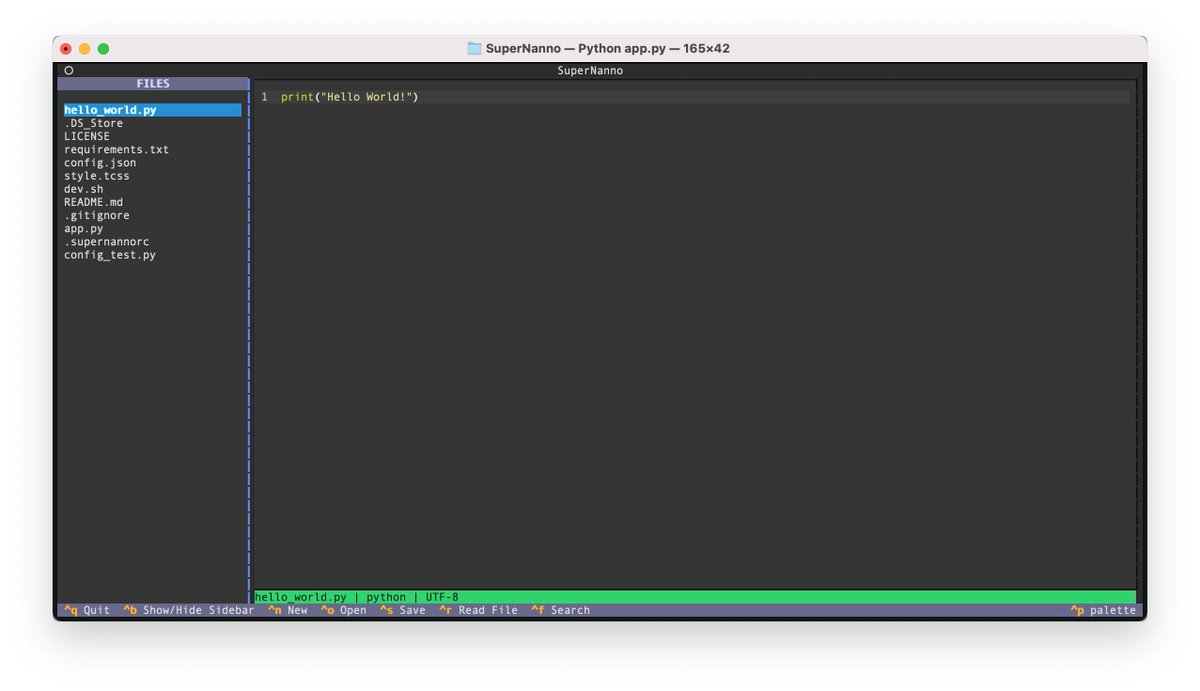Open the LICENSE file
This screenshot has width=1200, height=691.
(x=87, y=136)
